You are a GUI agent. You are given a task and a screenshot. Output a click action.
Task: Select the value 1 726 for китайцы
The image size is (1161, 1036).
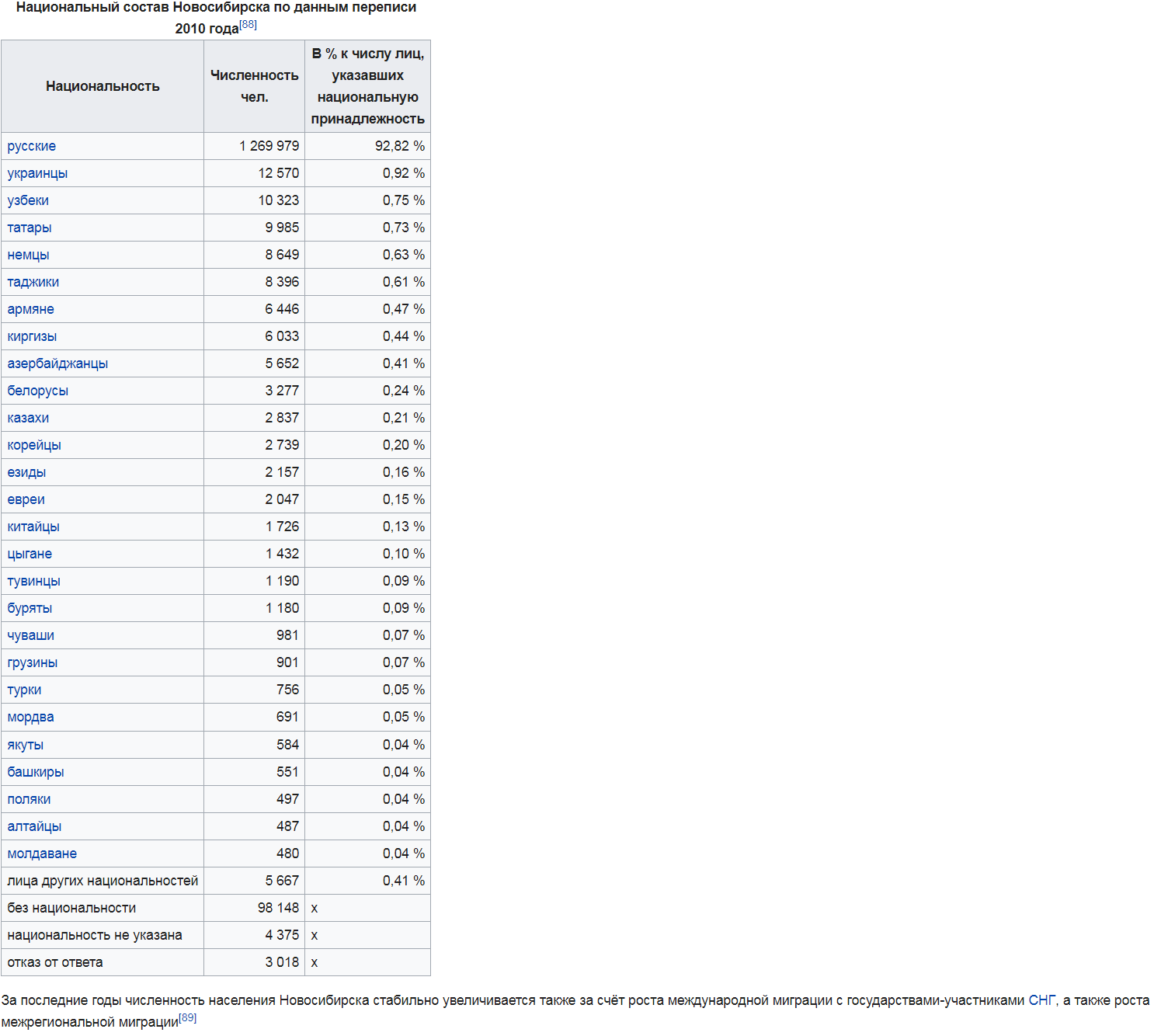coord(282,527)
